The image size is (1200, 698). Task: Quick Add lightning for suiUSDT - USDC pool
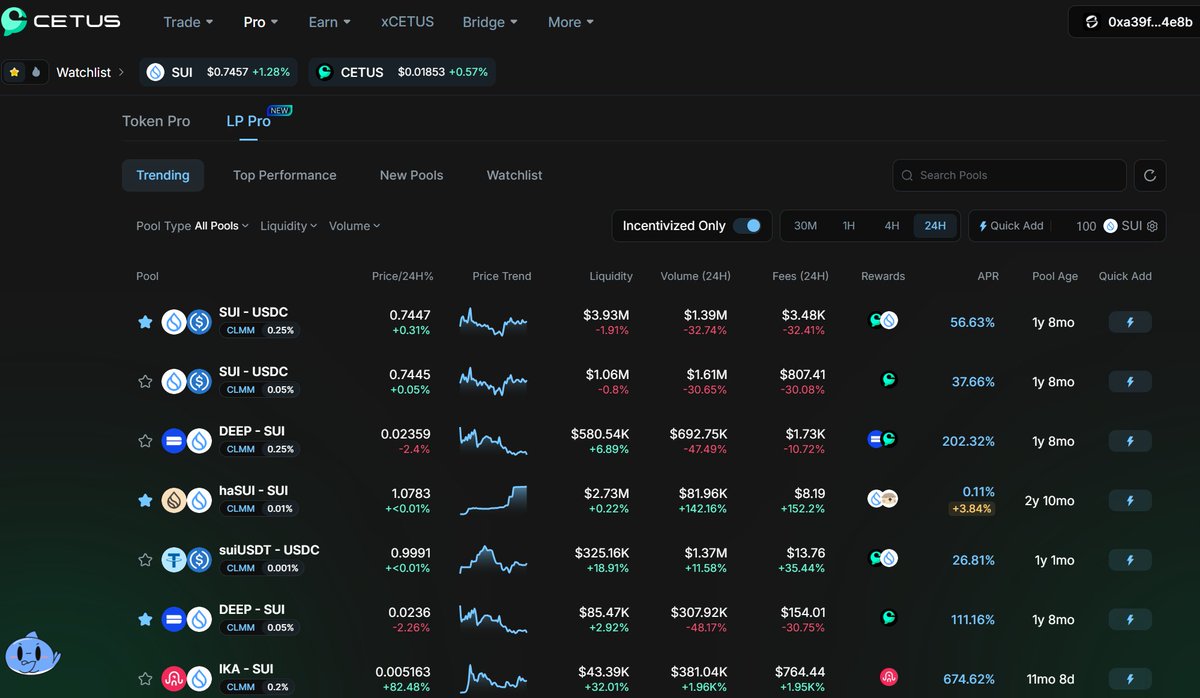(x=1130, y=560)
